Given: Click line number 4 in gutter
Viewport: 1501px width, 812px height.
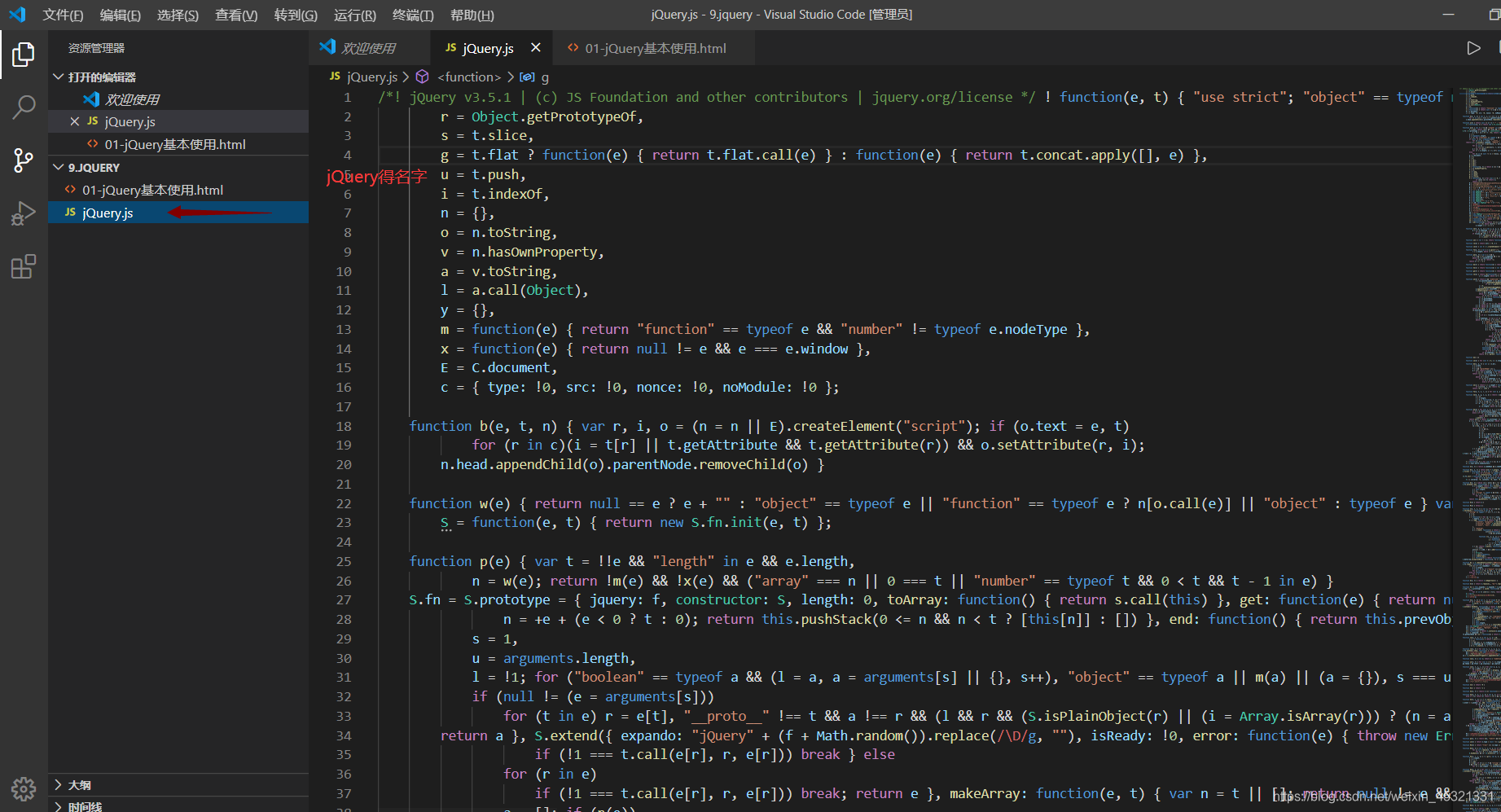Looking at the screenshot, I should click(348, 155).
